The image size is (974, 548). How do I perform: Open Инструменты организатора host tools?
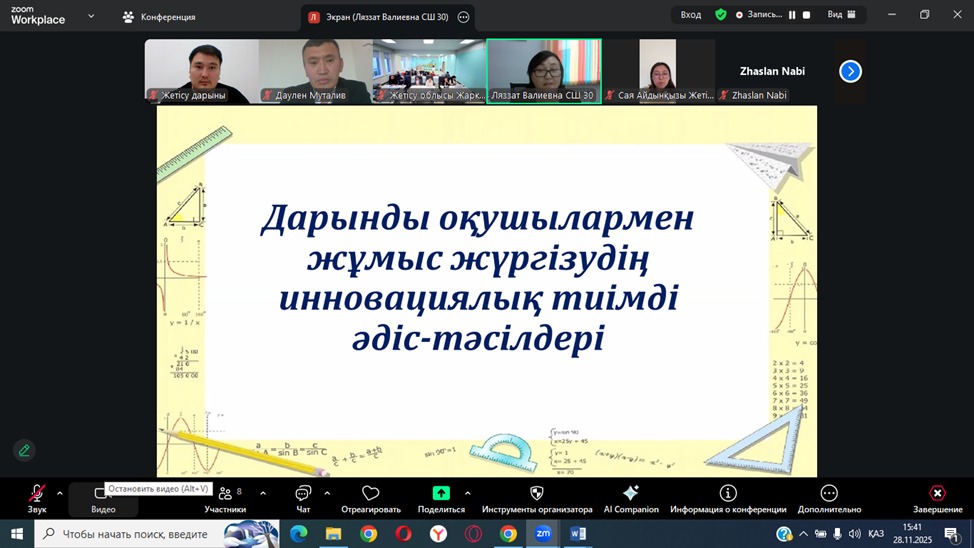[537, 495]
